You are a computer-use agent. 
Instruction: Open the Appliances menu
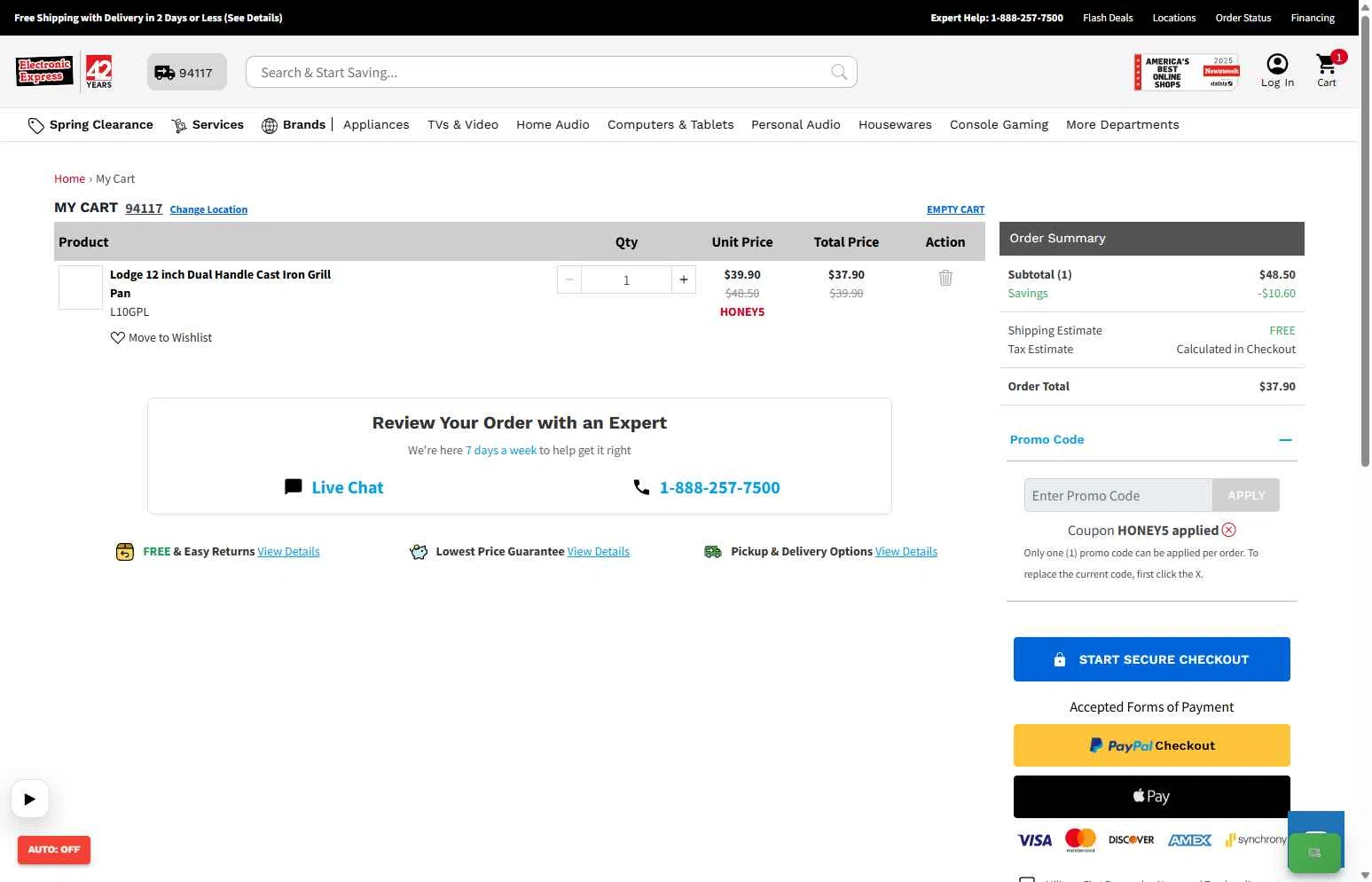click(x=376, y=125)
